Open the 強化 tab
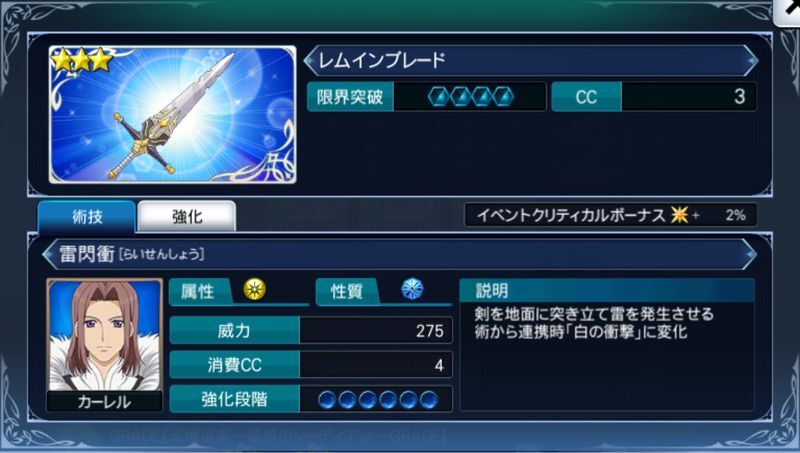Viewport: 800px width, 453px height. point(187,216)
